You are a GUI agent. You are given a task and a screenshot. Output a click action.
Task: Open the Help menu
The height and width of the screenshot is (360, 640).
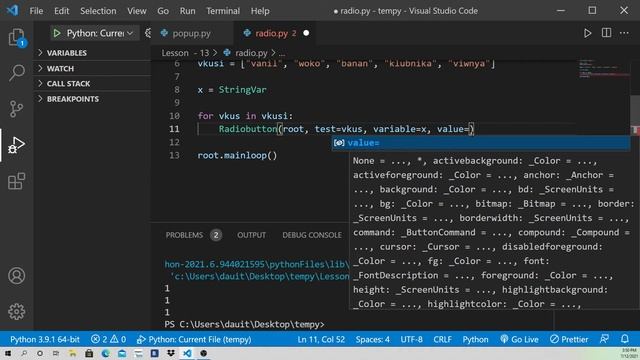click(x=260, y=11)
